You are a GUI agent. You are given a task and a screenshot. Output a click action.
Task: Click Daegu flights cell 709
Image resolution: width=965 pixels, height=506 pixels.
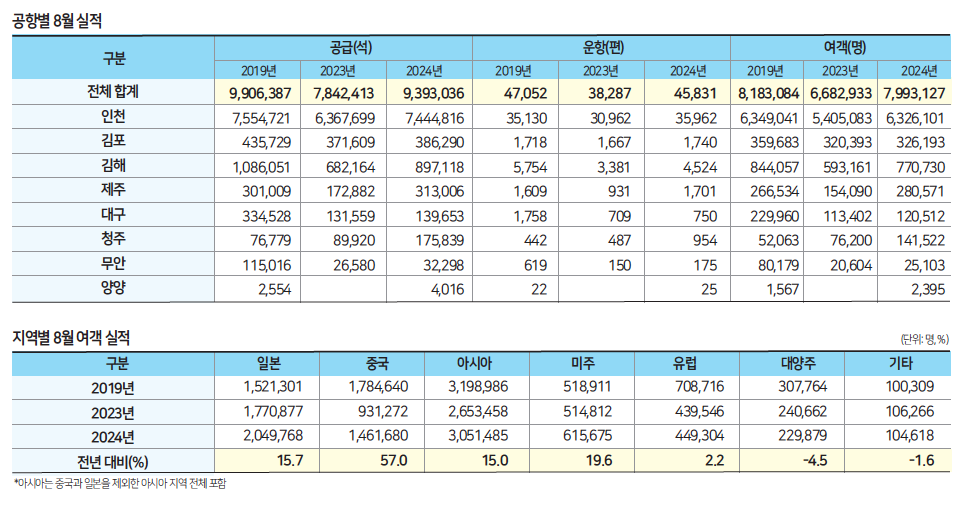[x=619, y=217]
